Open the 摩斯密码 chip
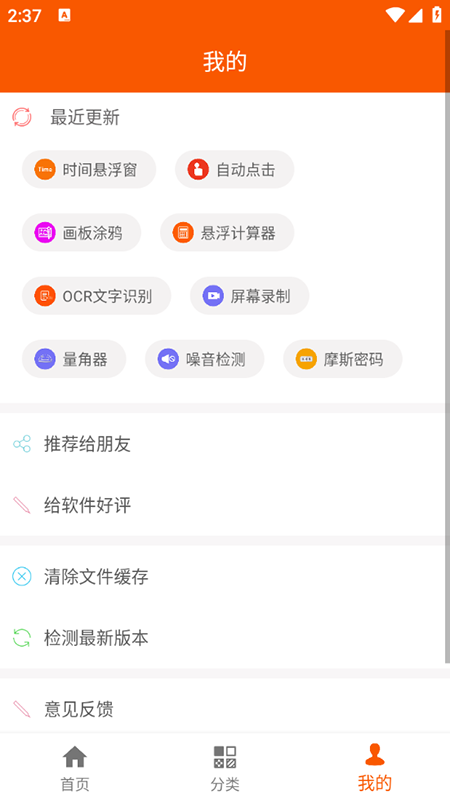The height and width of the screenshot is (801, 450). [343, 359]
